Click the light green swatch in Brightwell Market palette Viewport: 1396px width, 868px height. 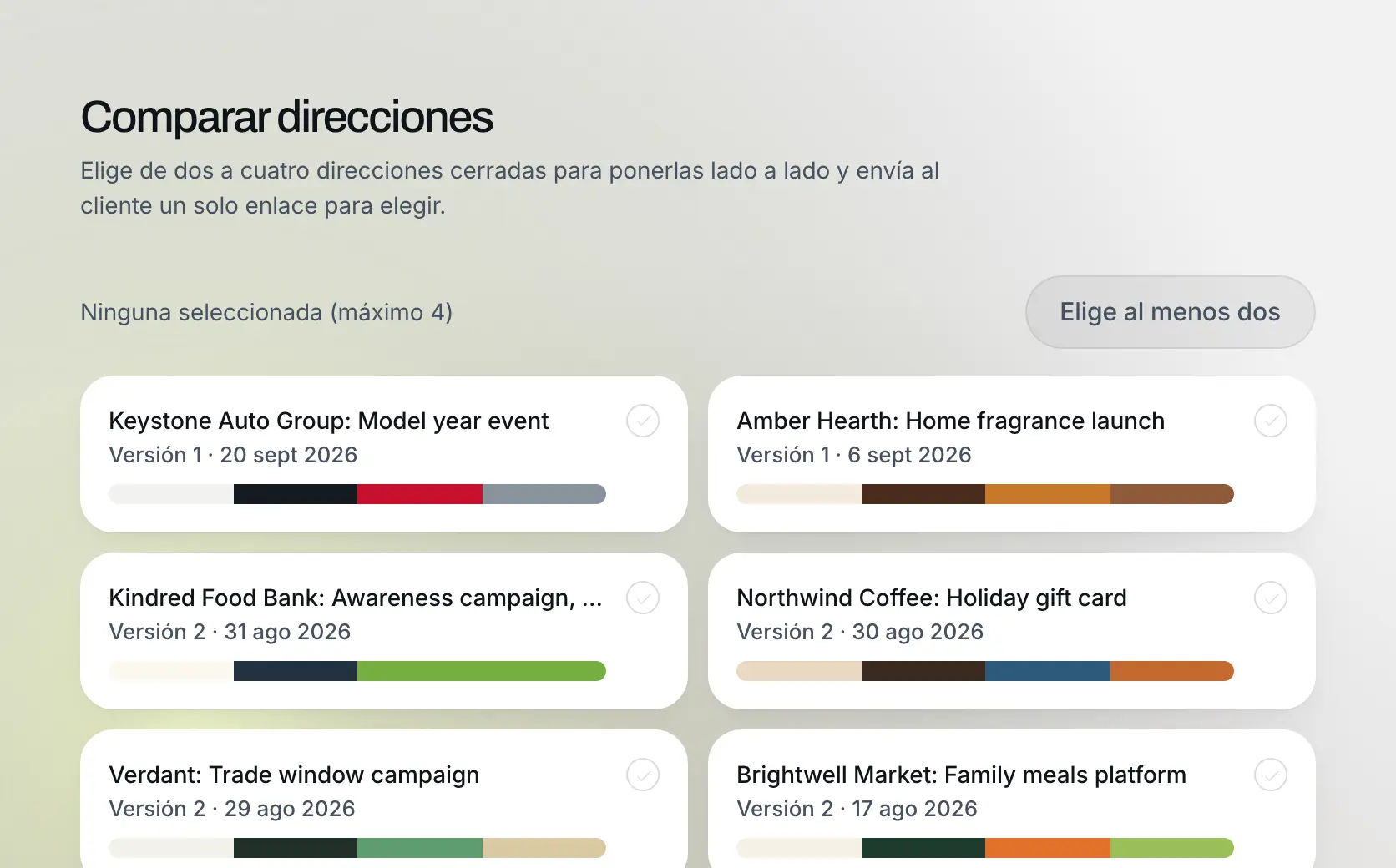pyautogui.click(x=1172, y=848)
